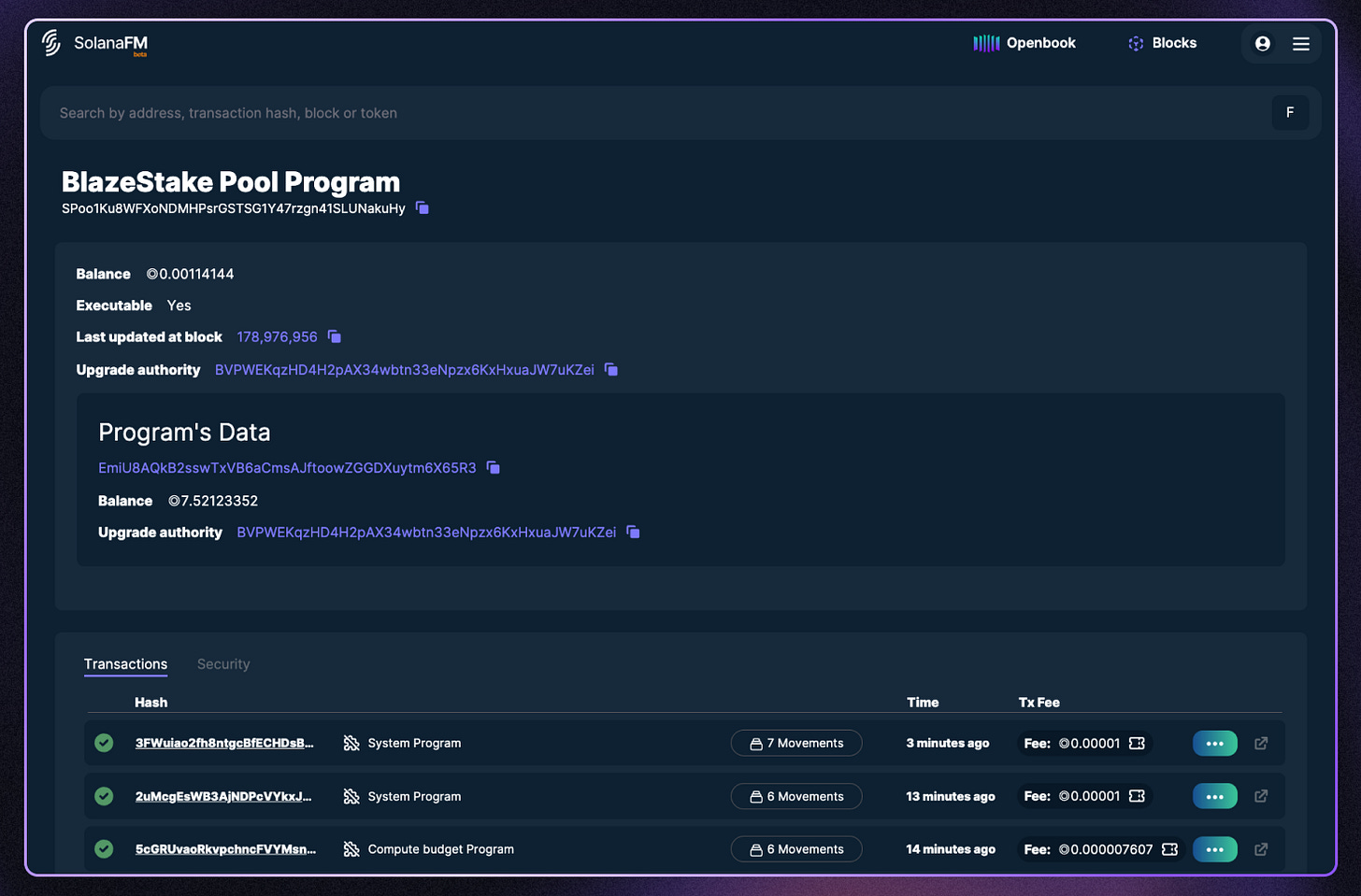
Task: Click System Program label in 2uMcgEs row
Action: click(414, 796)
